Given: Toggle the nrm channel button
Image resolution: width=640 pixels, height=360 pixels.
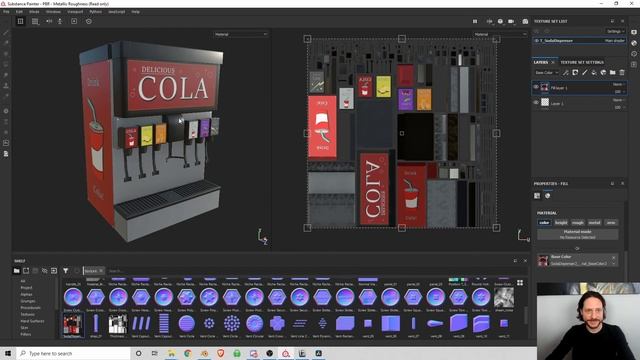Looking at the screenshot, I should [x=611, y=222].
